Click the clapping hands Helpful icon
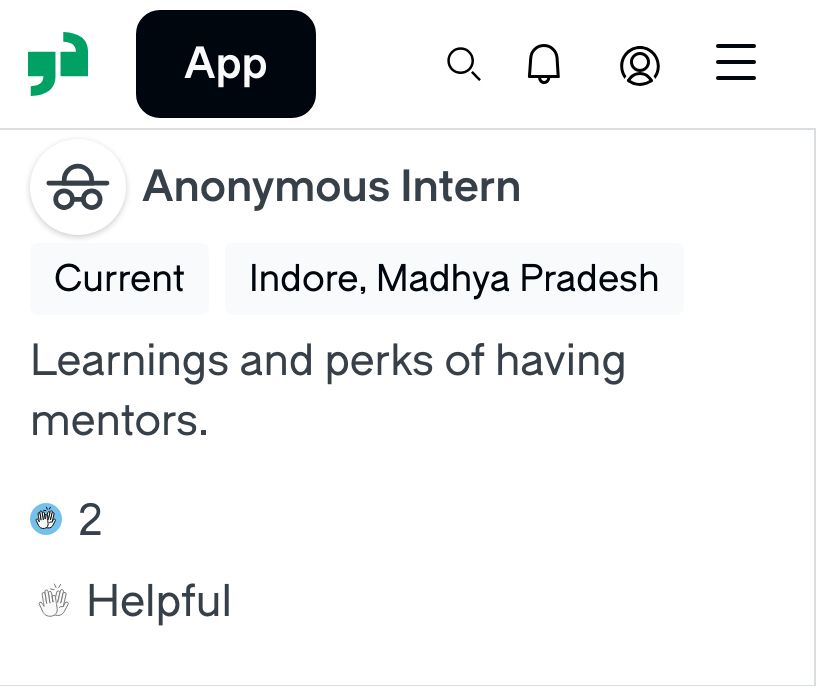This screenshot has height=686, width=816. pos(54,600)
